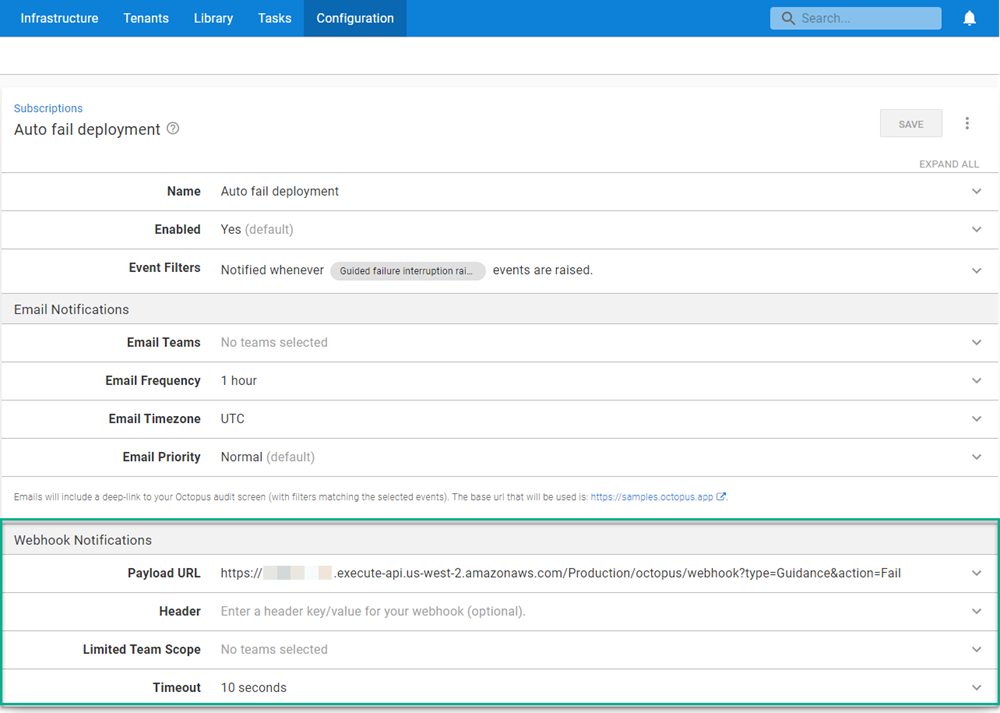Open the Library tab

[213, 18]
